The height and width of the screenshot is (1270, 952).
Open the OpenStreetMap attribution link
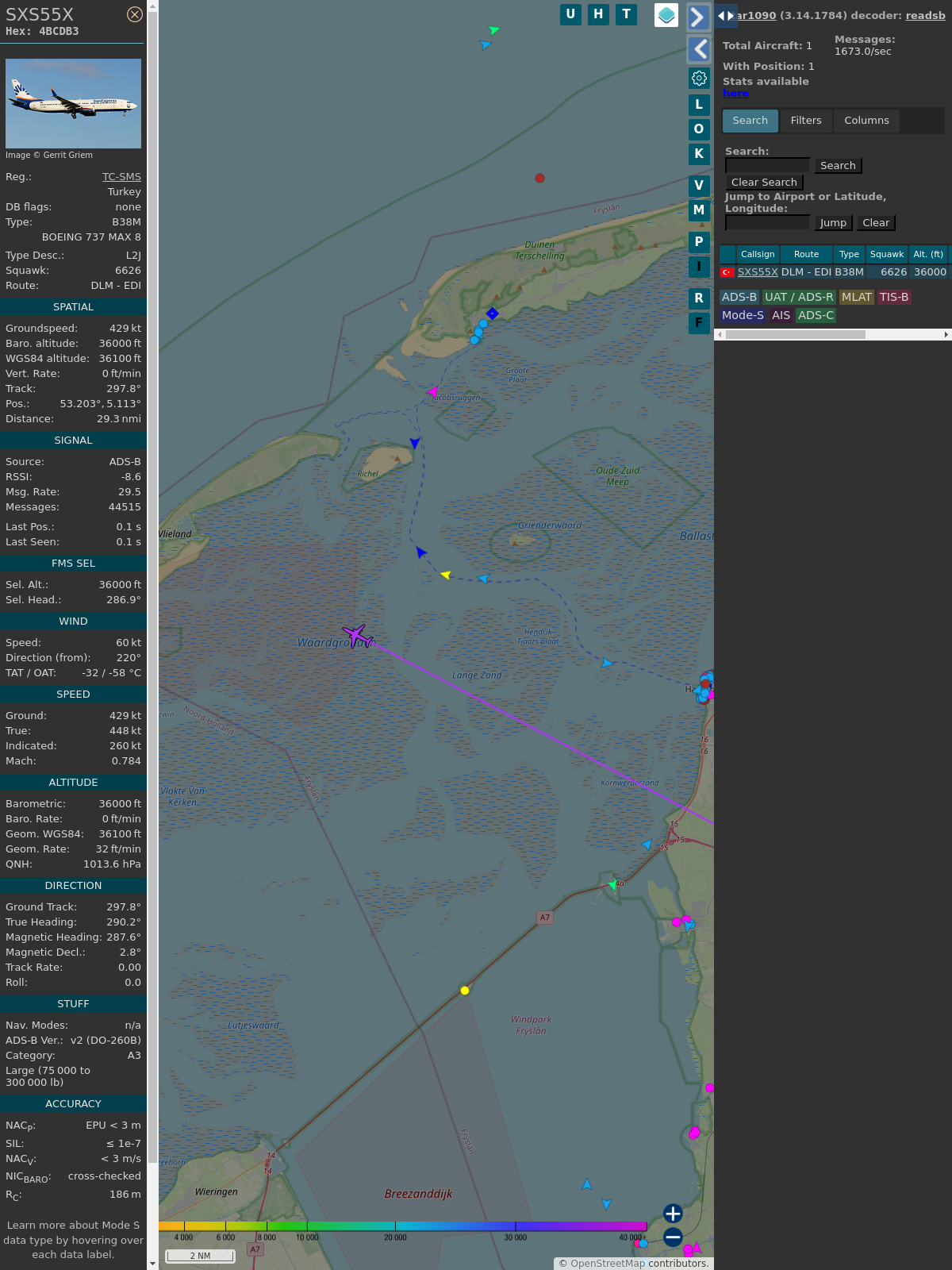tap(608, 1264)
